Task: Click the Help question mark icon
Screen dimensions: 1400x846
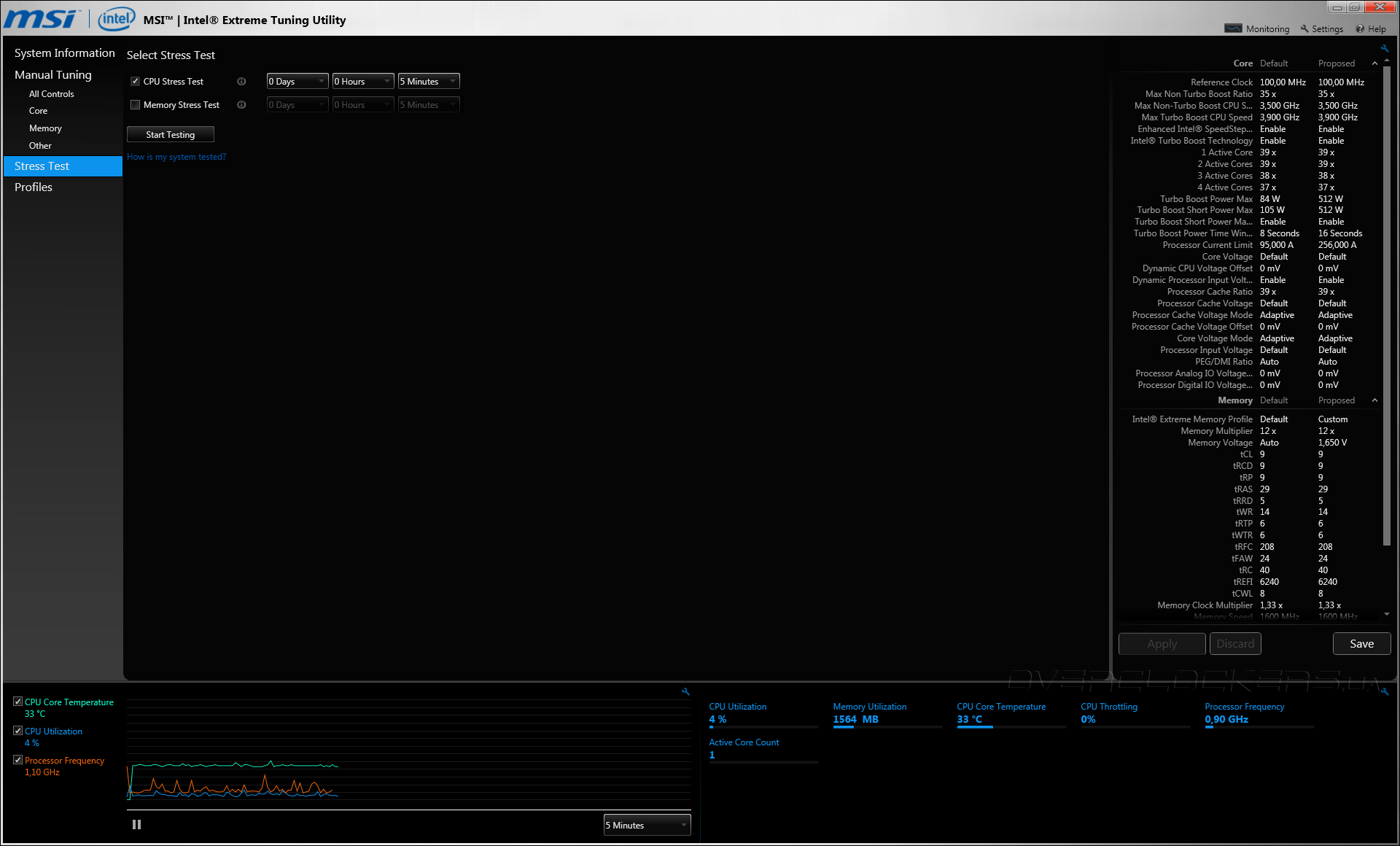Action: pos(1360,28)
